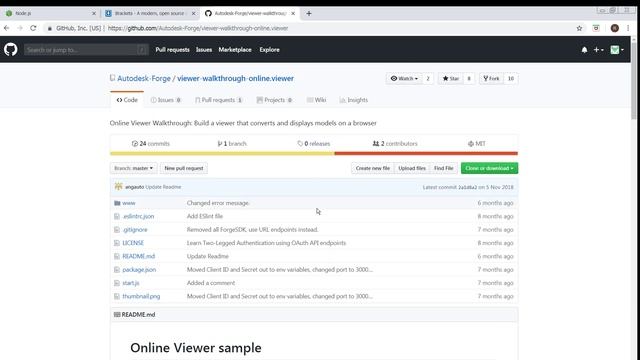Select the Code tab
The width and height of the screenshot is (640, 360).
tap(127, 100)
